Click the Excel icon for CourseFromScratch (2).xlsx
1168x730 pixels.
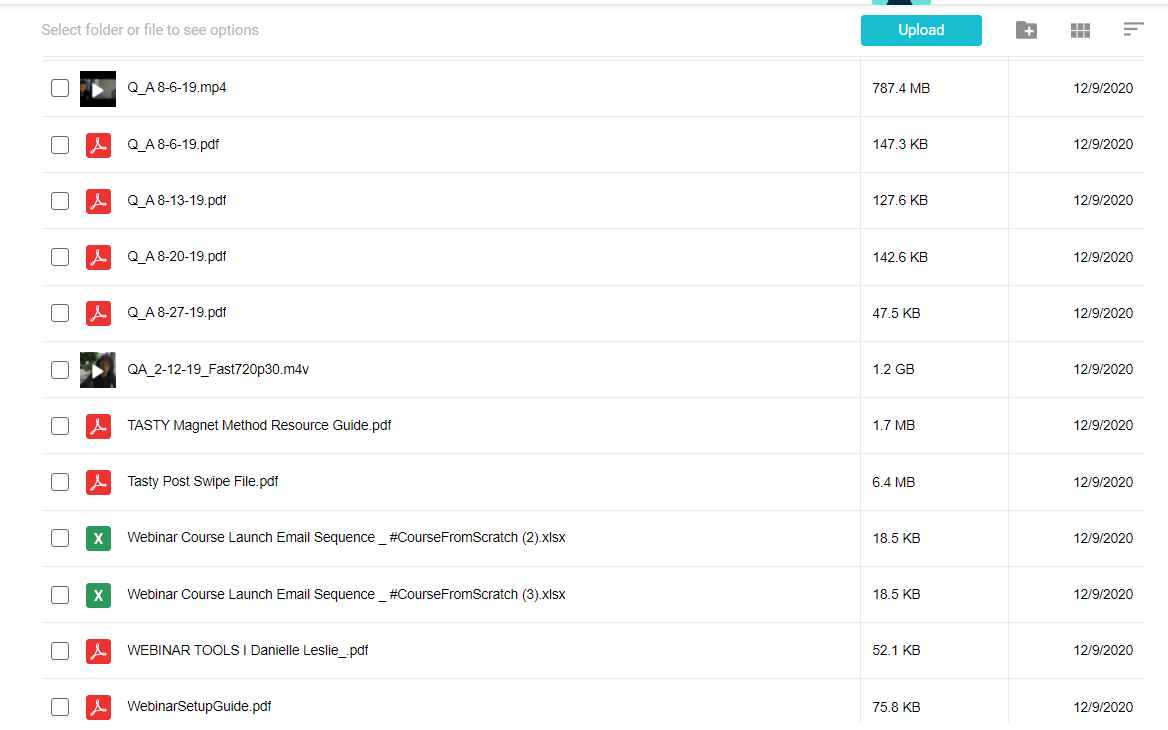tap(98, 539)
